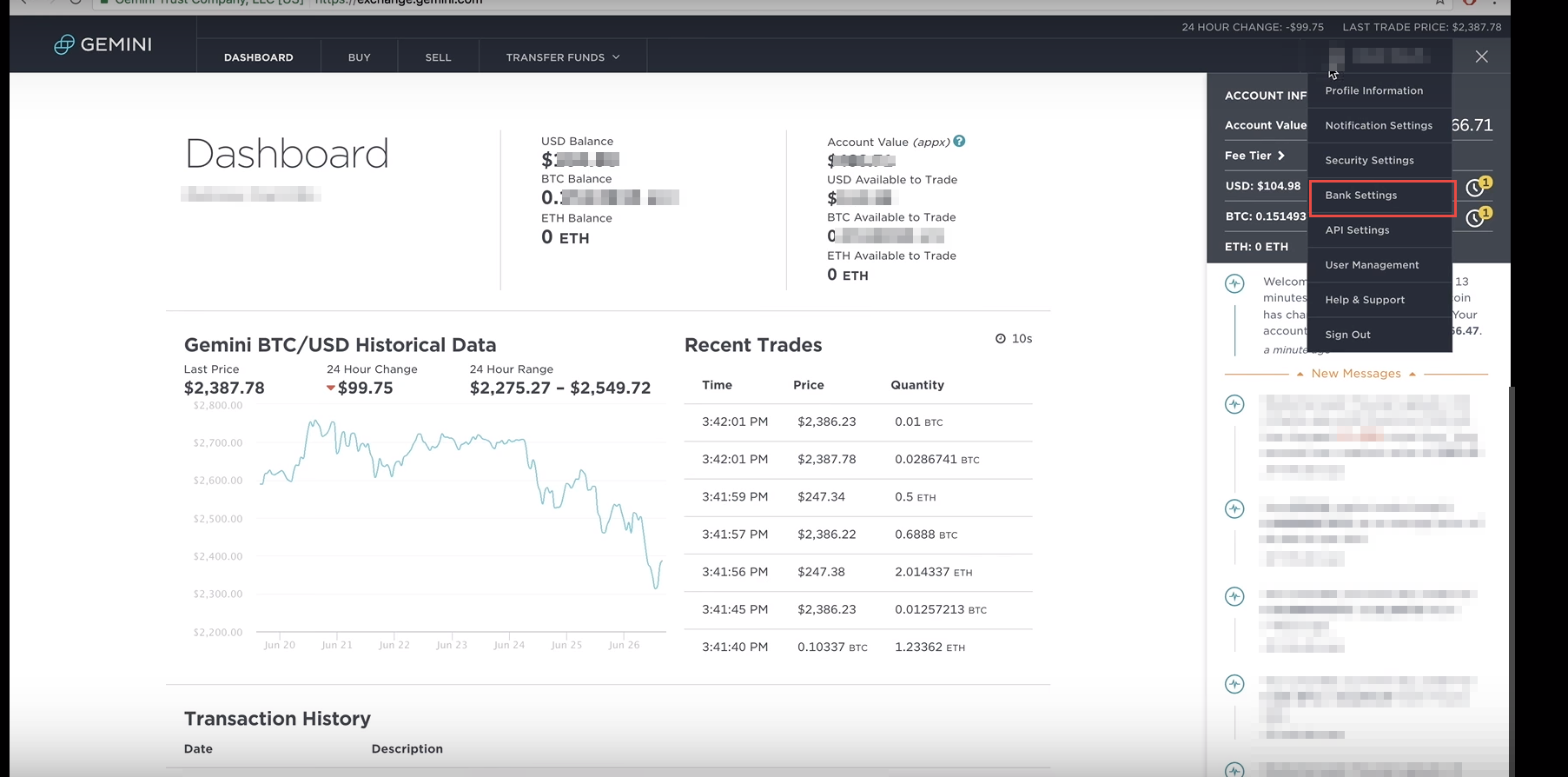Click the 2.014337 ETH quantity cell
Screen dimensions: 1568x777
coord(933,572)
